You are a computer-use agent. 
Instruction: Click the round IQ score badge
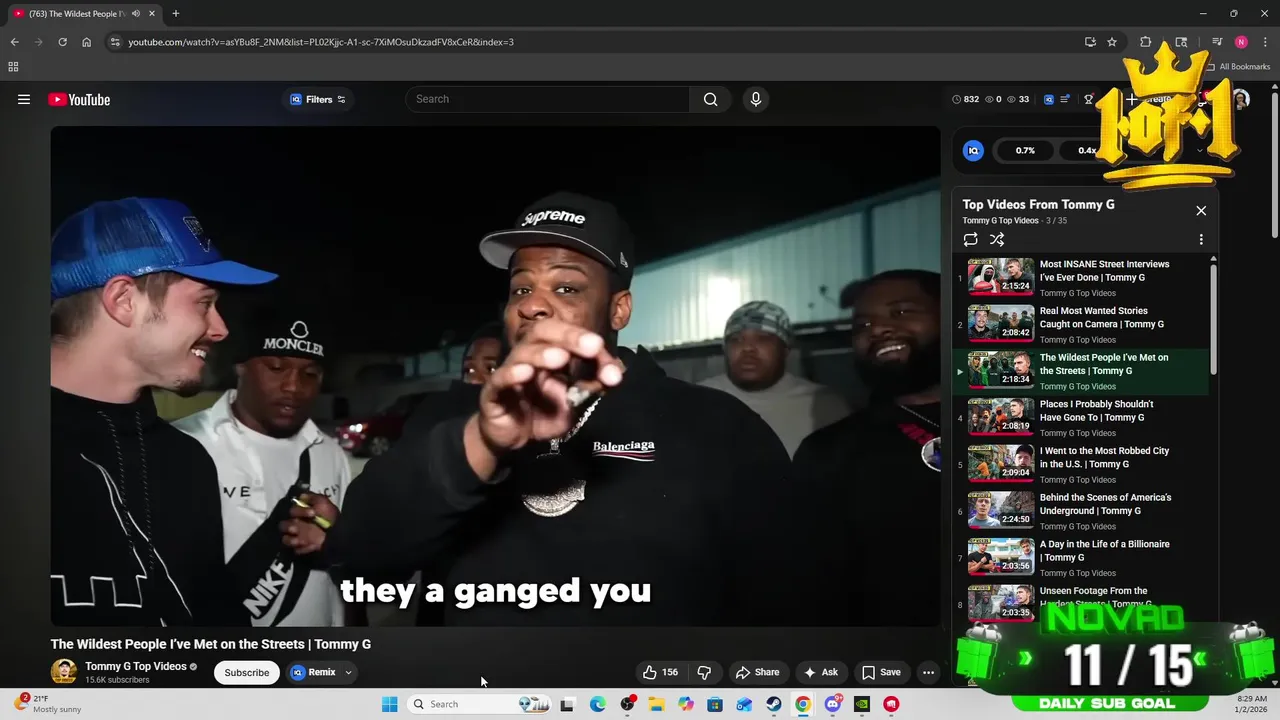[973, 150]
